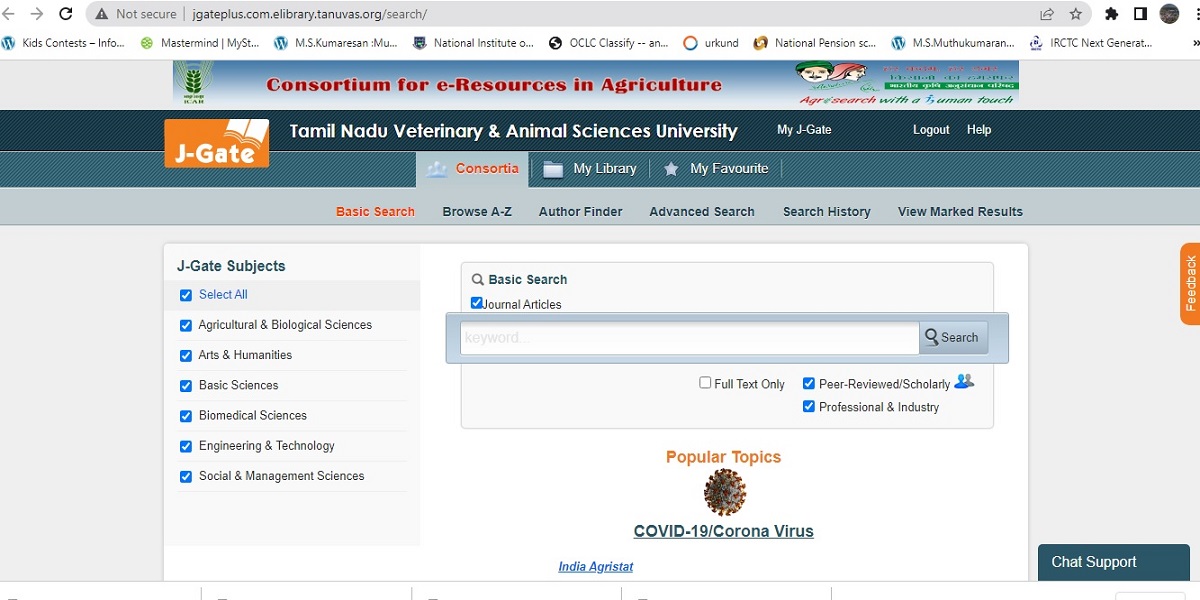Open the OCLC Classify bookmark

pyautogui.click(x=609, y=43)
